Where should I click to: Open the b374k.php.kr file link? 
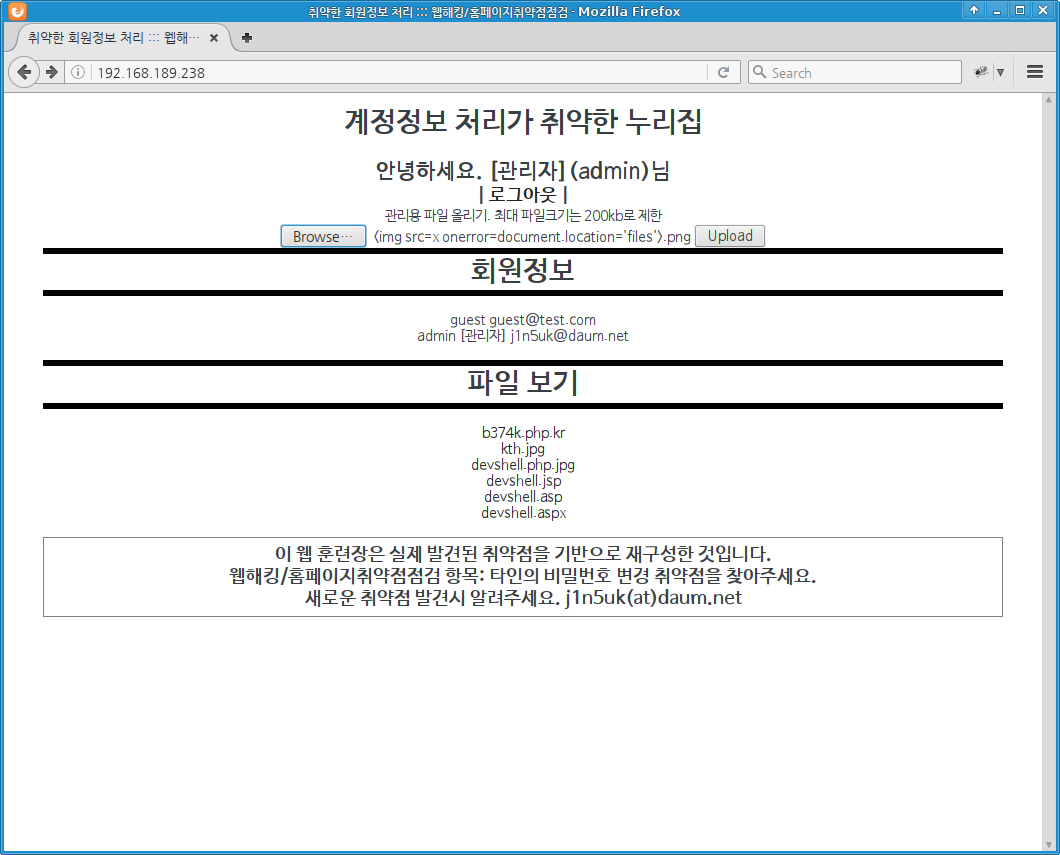click(523, 433)
